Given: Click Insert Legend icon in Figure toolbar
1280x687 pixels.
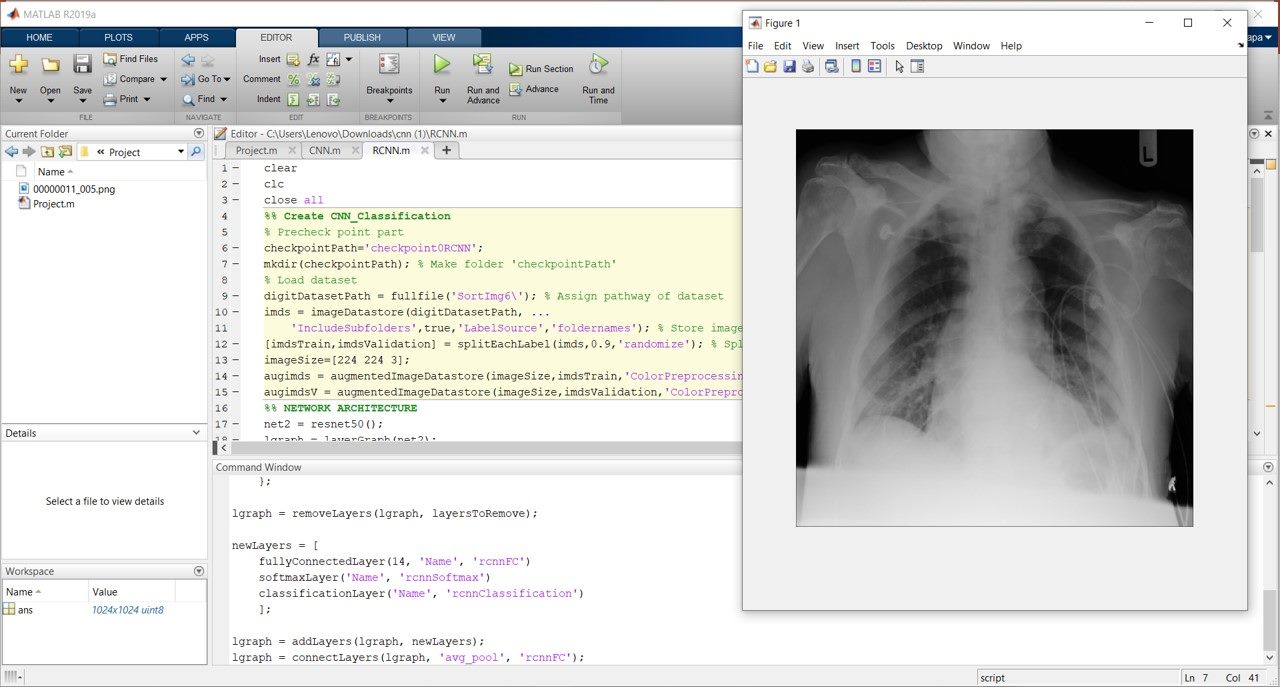Looking at the screenshot, I should [x=875, y=66].
